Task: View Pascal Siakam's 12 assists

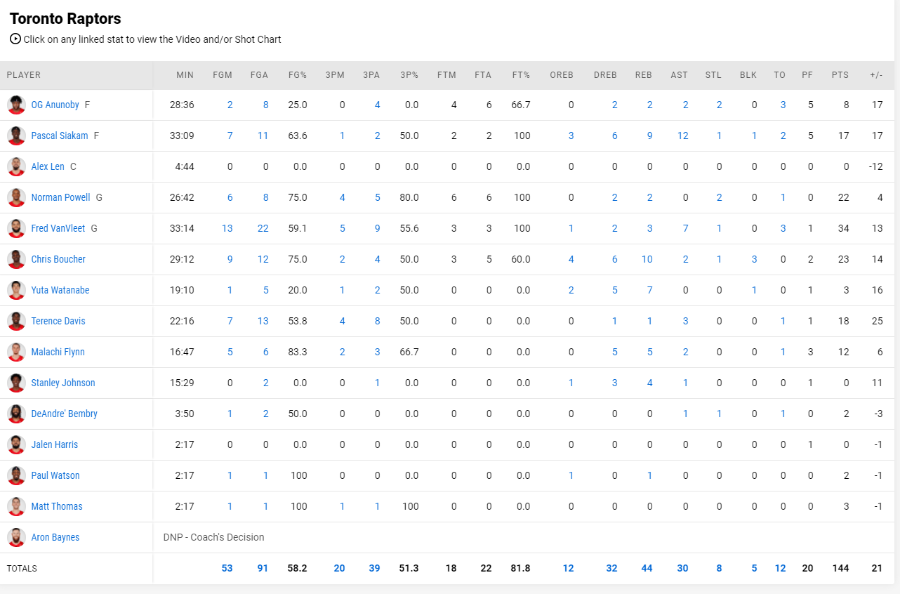Action: [682, 135]
